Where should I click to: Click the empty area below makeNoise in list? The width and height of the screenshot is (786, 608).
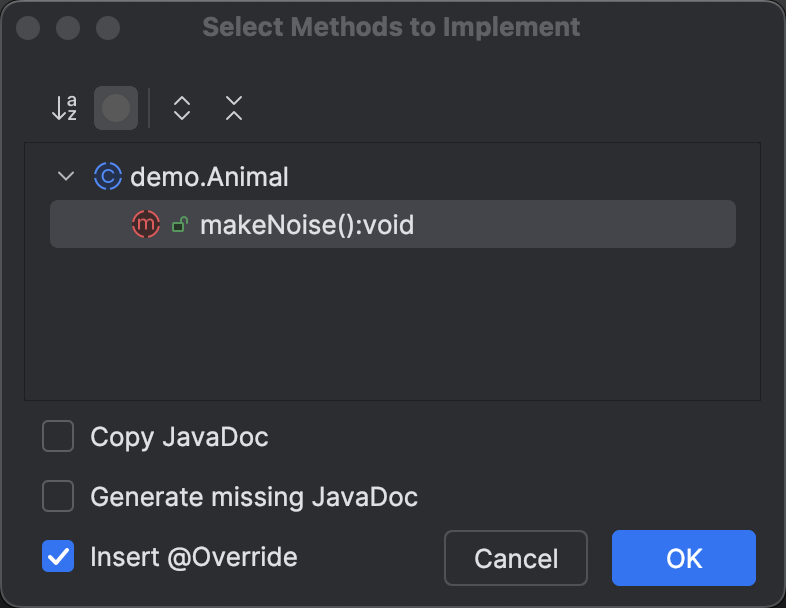392,320
